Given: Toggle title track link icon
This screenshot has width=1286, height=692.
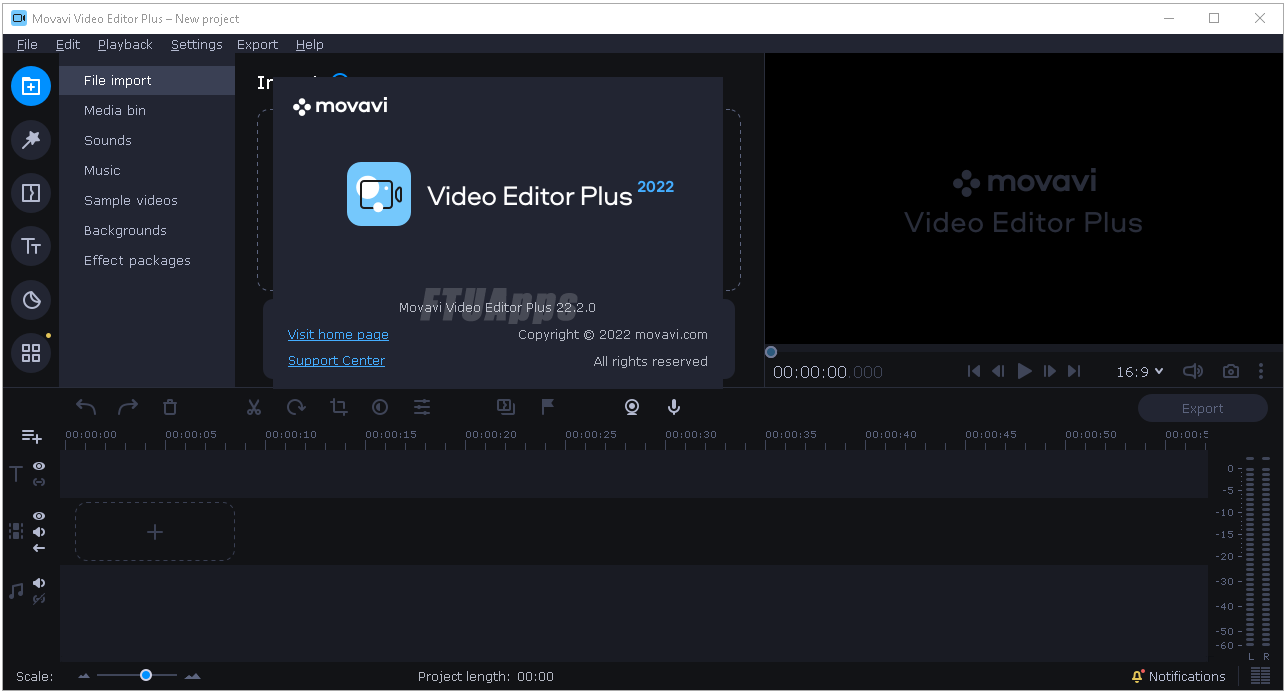Looking at the screenshot, I should [39, 482].
